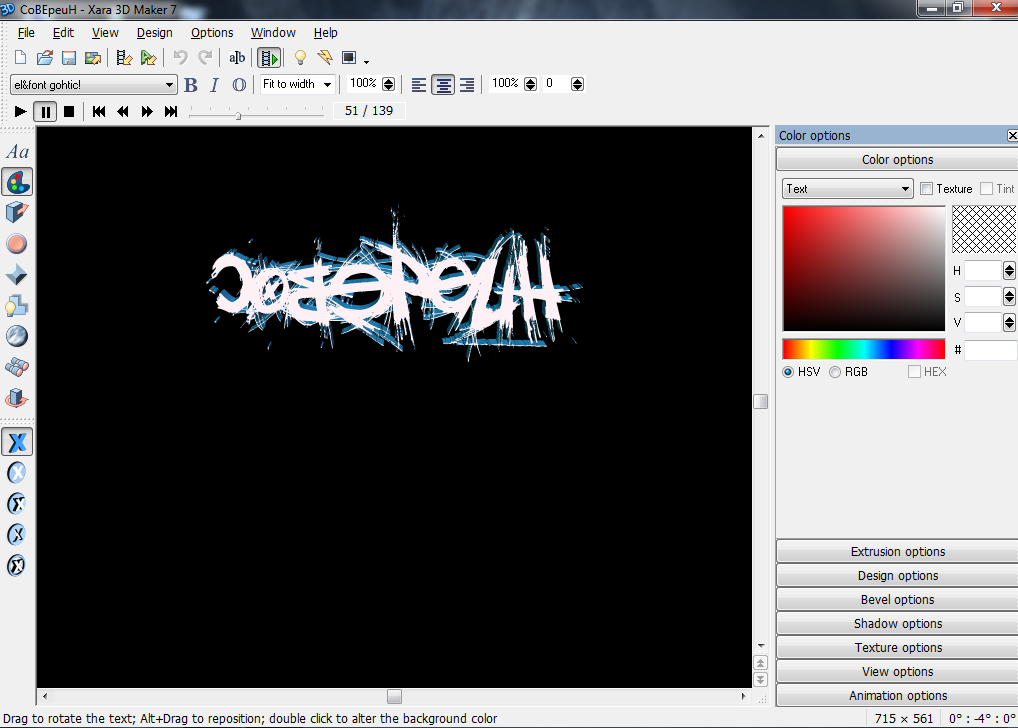This screenshot has height=728, width=1018.
Task: Select the HSV color model option
Action: click(x=788, y=372)
